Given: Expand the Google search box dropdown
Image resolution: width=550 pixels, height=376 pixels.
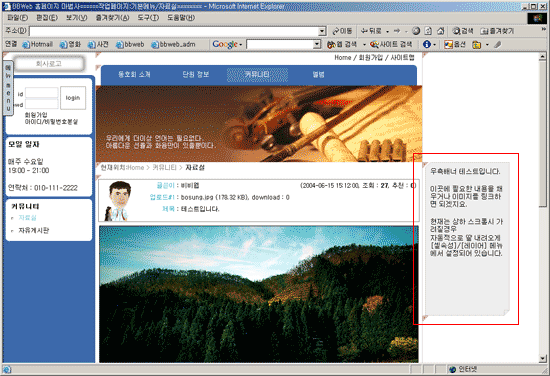Looking at the screenshot, I should click(x=317, y=44).
